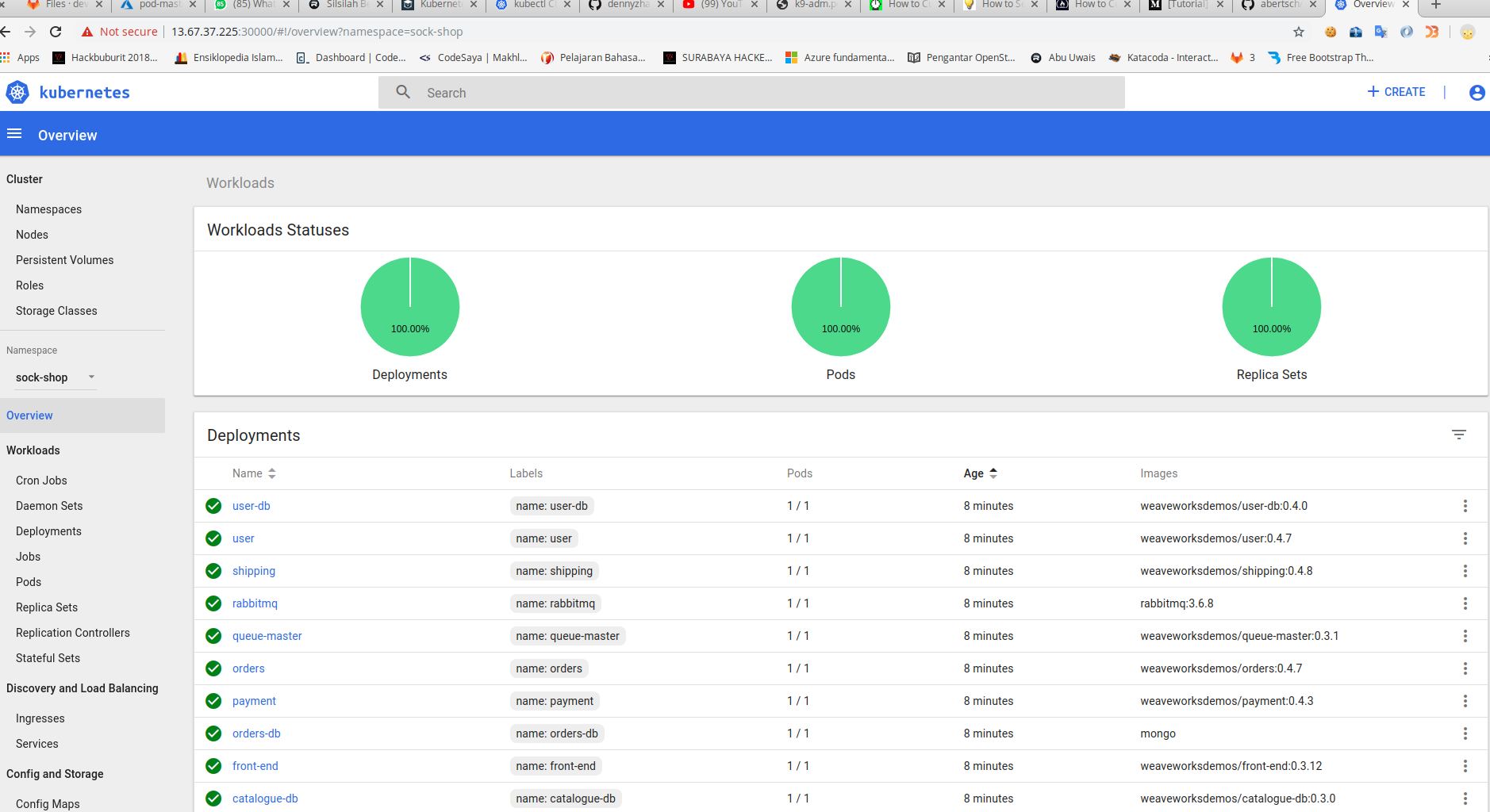Open a new browser tab
The width and height of the screenshot is (1490, 812).
1435,5
